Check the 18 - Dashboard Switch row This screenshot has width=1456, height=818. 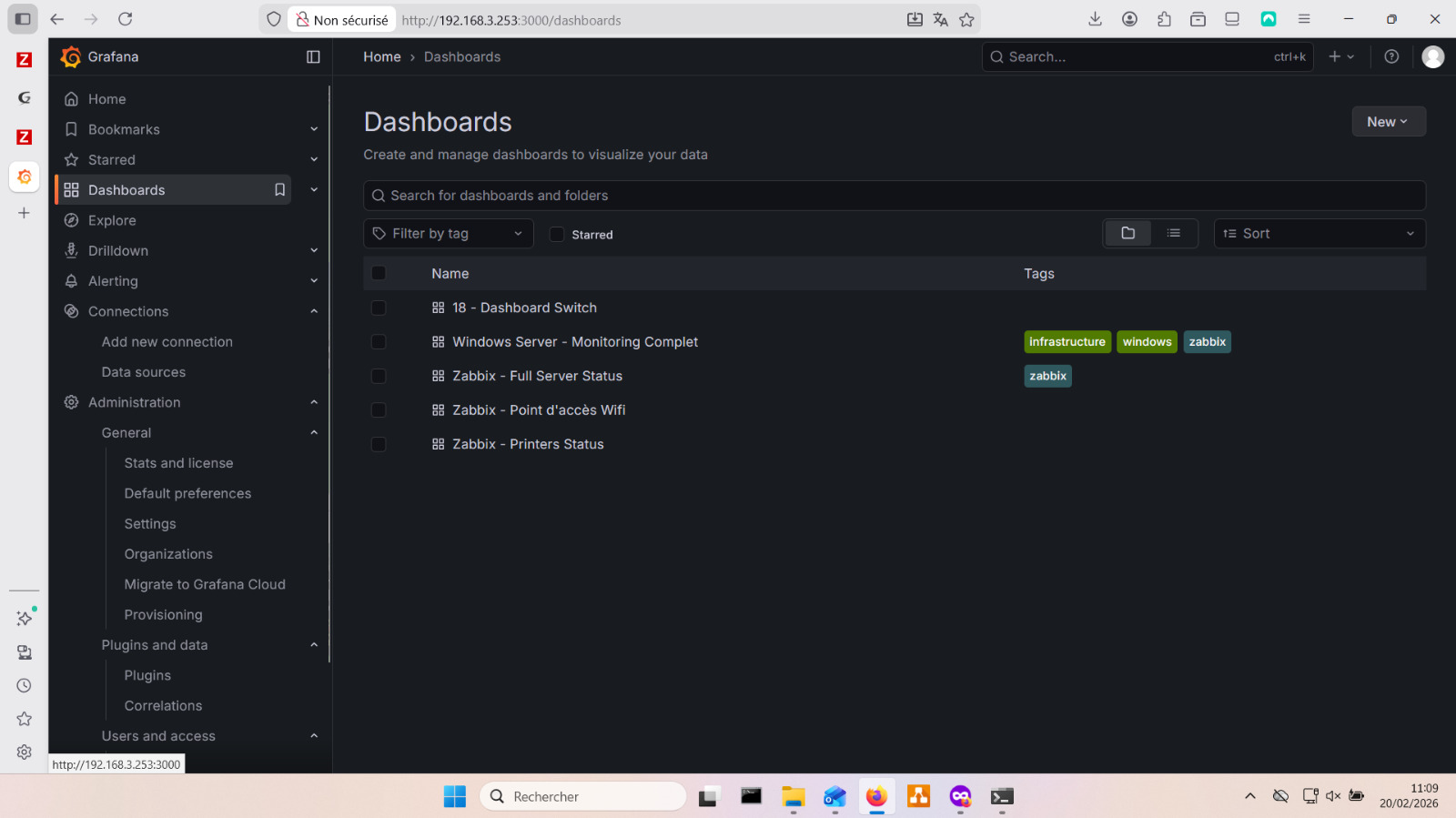pos(379,308)
